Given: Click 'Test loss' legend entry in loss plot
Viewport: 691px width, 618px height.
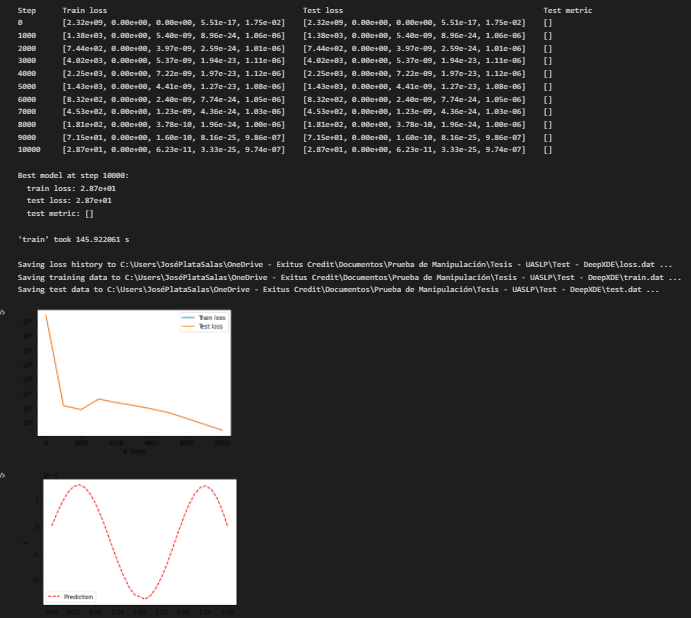Looking at the screenshot, I should click(204, 327).
